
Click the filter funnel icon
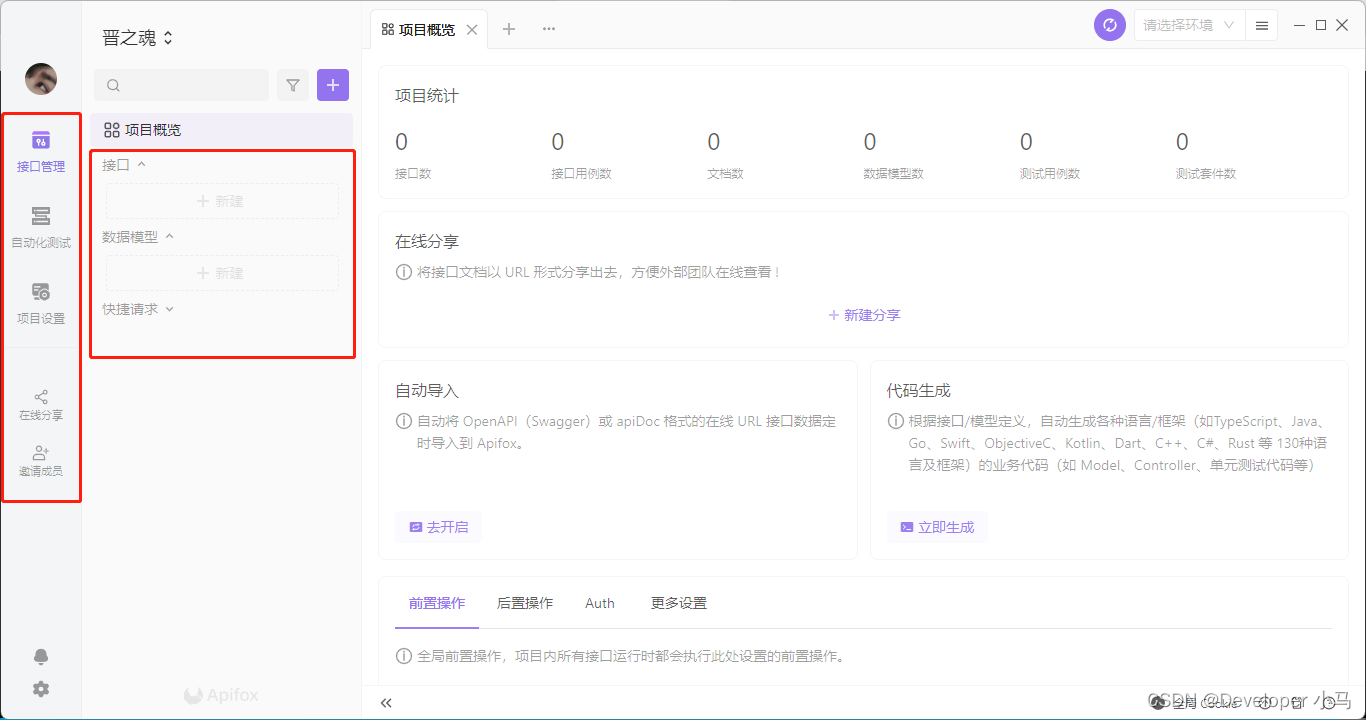point(293,86)
